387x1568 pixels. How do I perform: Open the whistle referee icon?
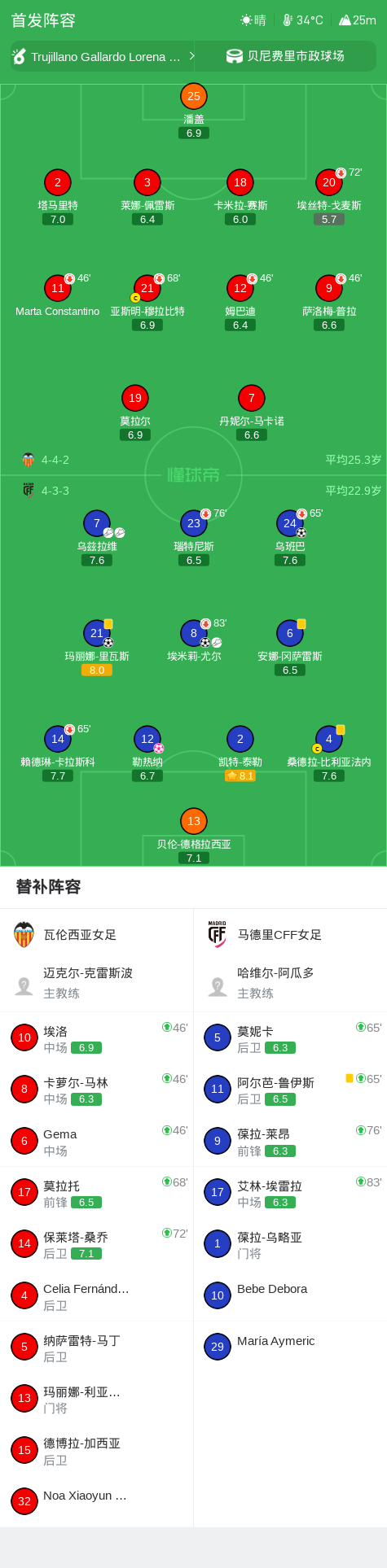tap(20, 56)
